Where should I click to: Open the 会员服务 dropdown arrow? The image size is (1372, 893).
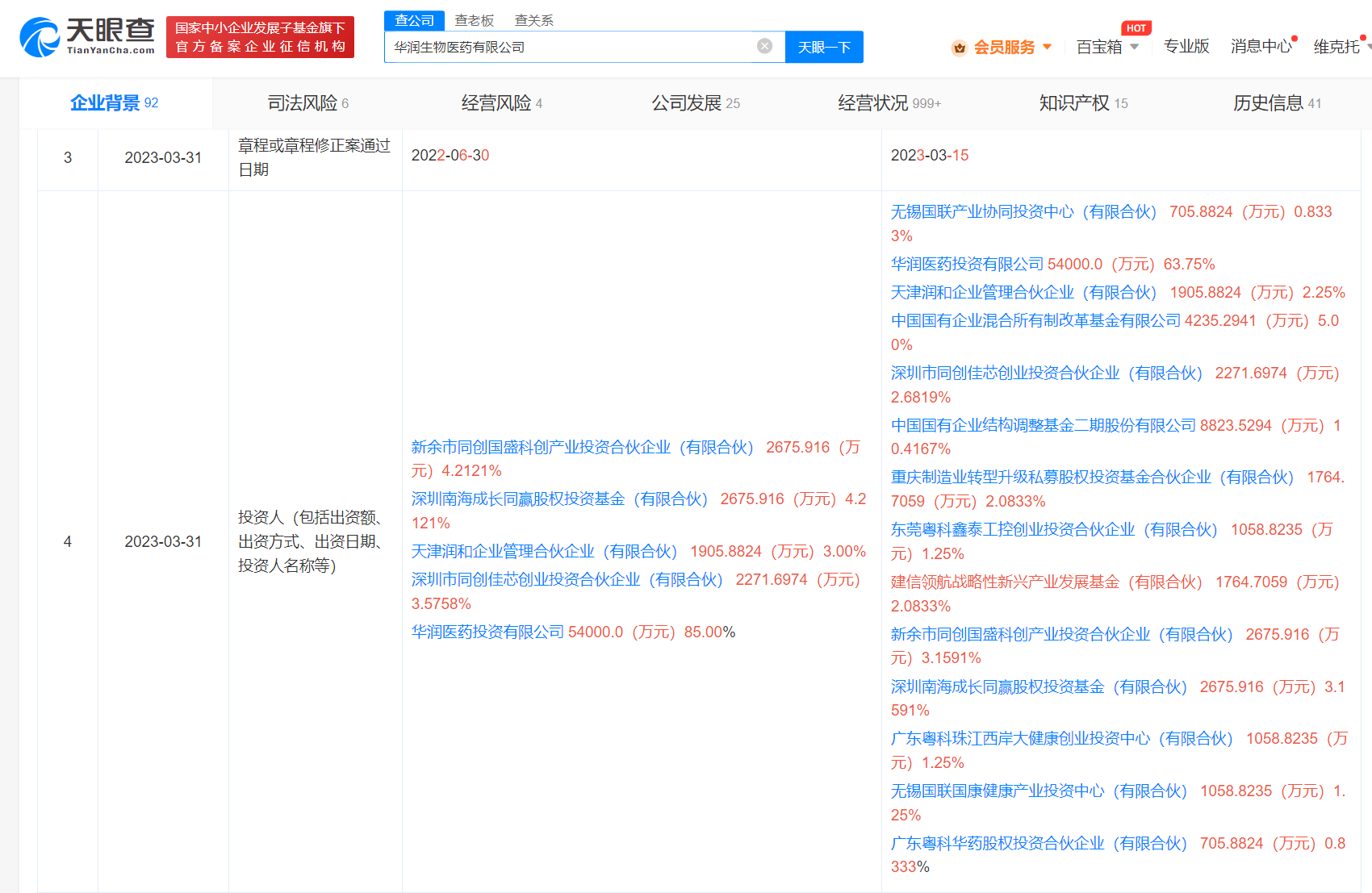(1047, 47)
